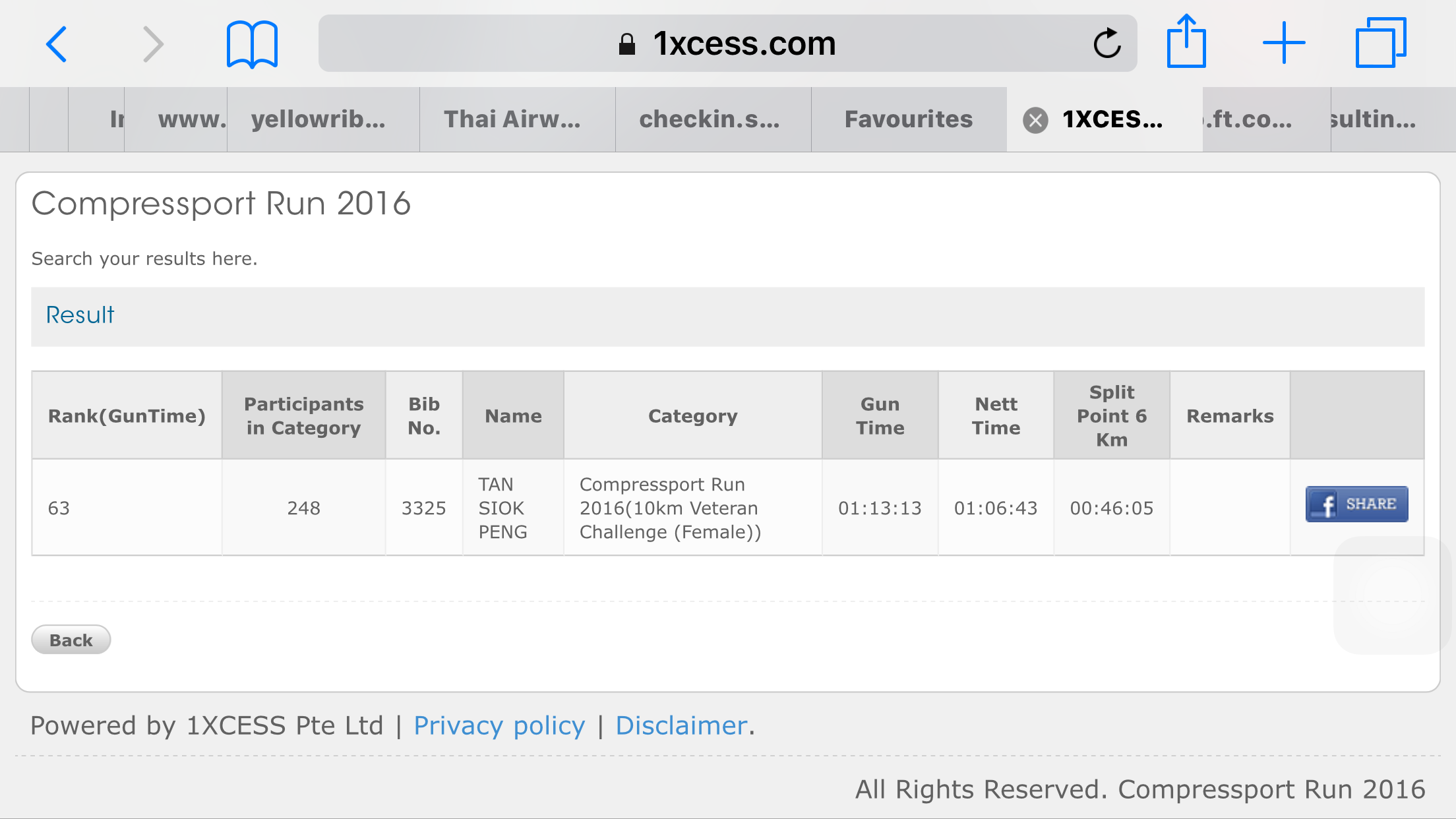
Task: Open the checkin.s... tab
Action: (x=710, y=119)
